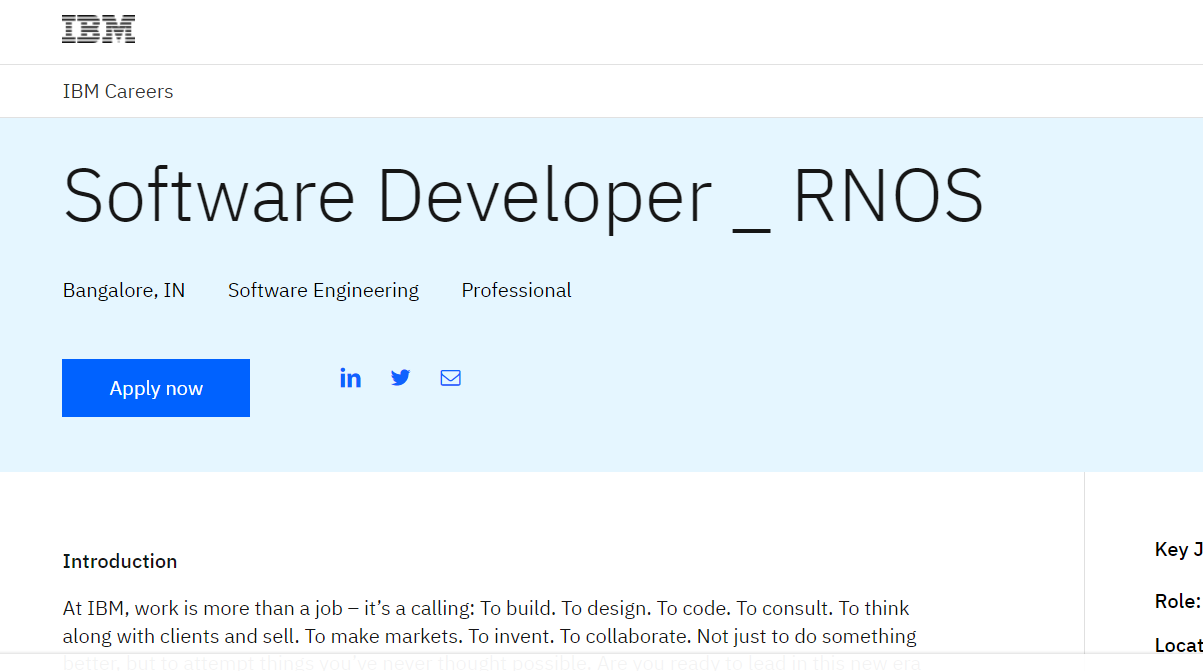
Task: Click the Professional level text
Action: coord(516,291)
